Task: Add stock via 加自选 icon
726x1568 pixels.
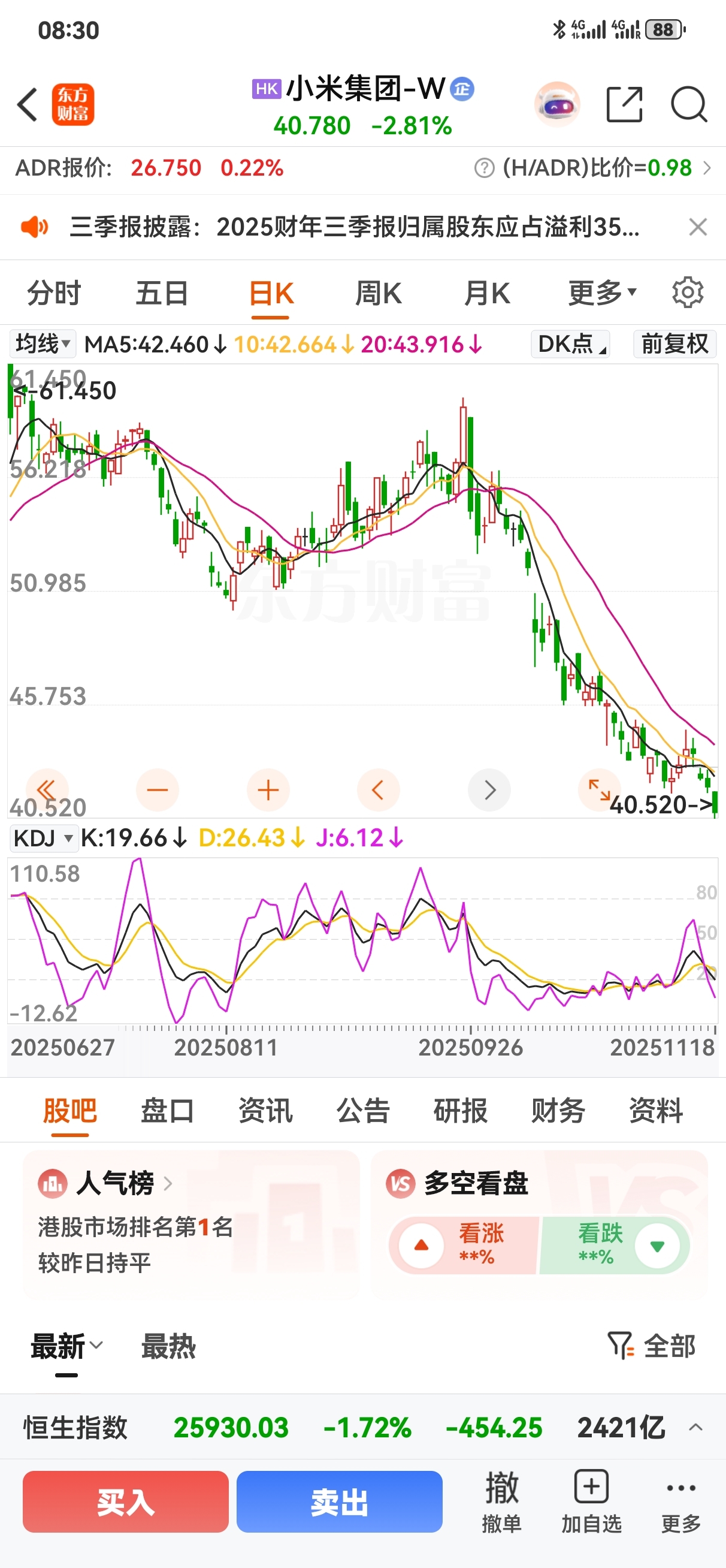Action: tap(591, 1501)
